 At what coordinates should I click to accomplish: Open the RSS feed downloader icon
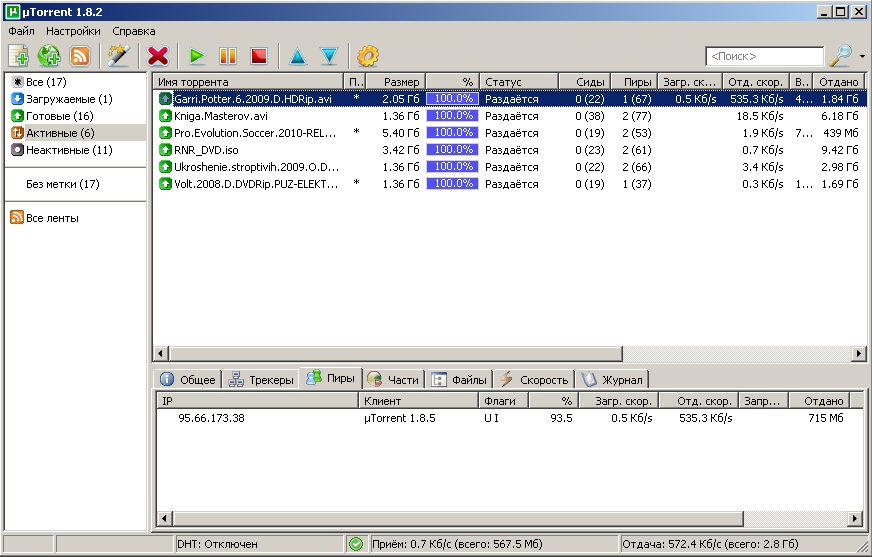point(80,56)
